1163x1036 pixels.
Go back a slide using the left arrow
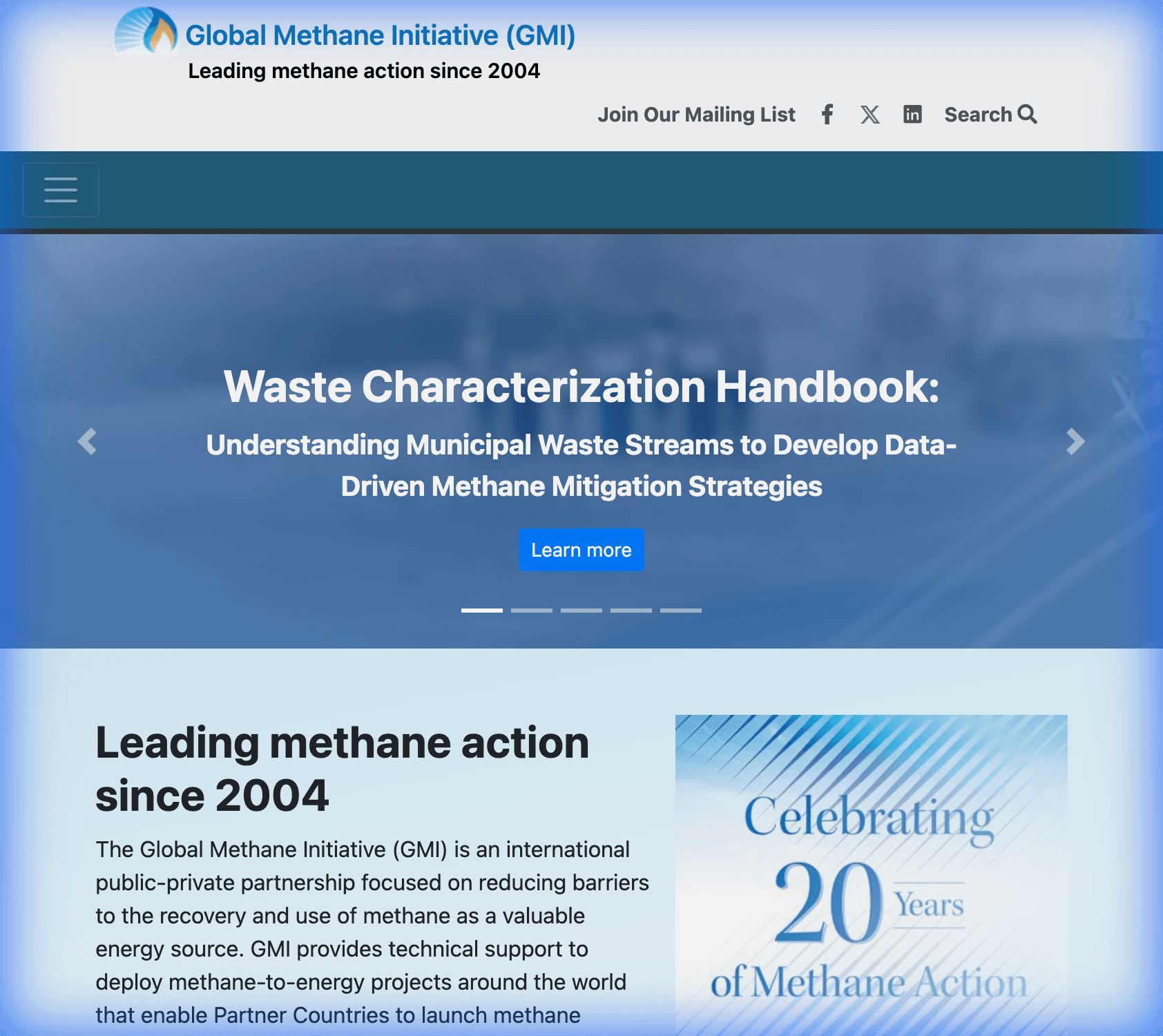tap(88, 442)
